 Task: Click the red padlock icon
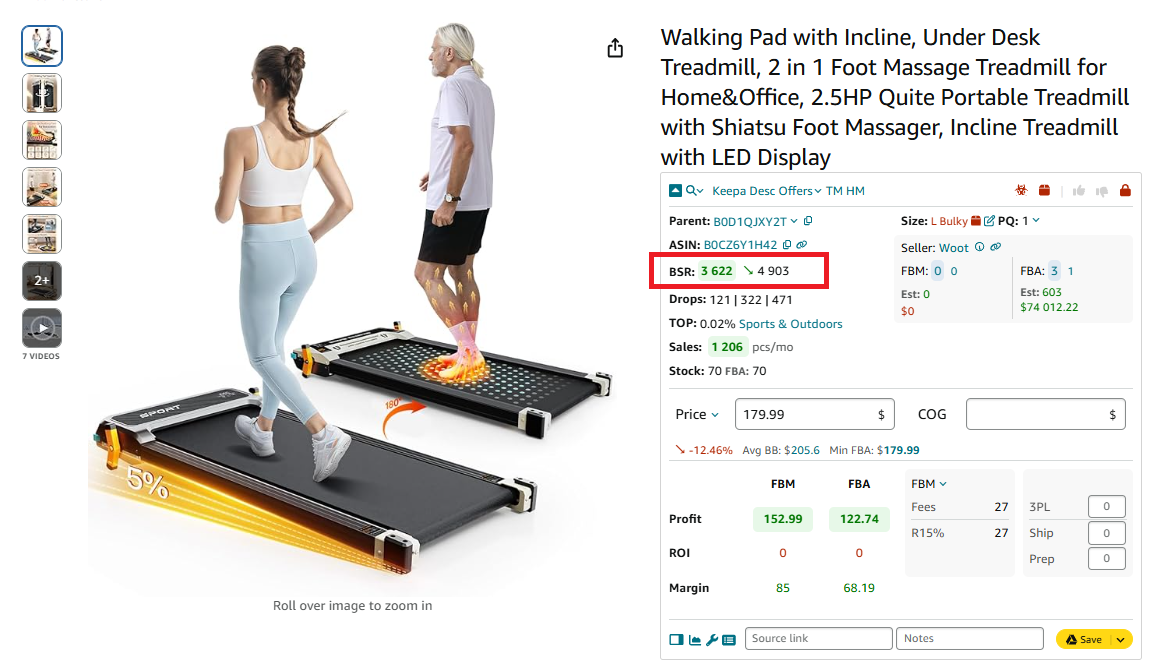coord(1125,191)
